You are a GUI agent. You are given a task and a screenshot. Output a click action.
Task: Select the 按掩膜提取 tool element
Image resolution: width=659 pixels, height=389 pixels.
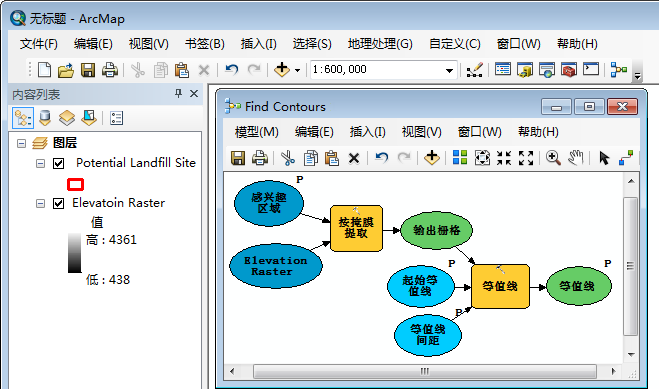pos(356,228)
